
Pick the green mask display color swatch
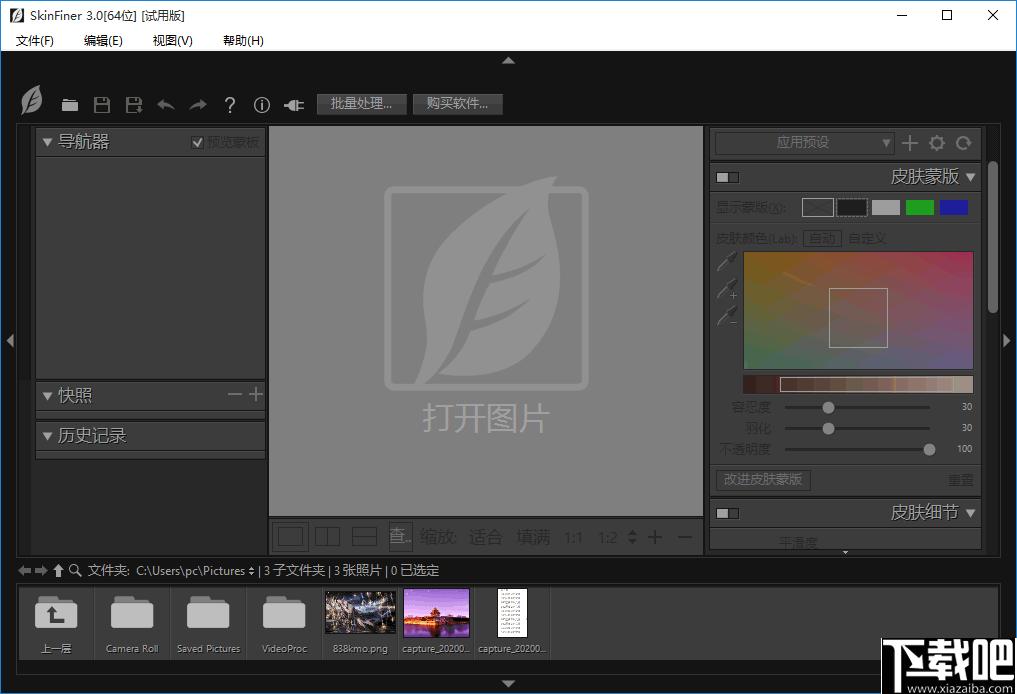(920, 208)
